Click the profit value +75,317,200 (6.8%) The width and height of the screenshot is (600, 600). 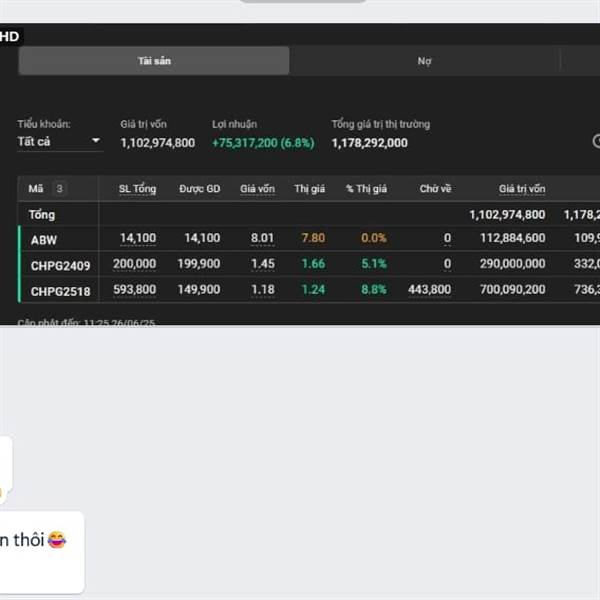tap(263, 143)
